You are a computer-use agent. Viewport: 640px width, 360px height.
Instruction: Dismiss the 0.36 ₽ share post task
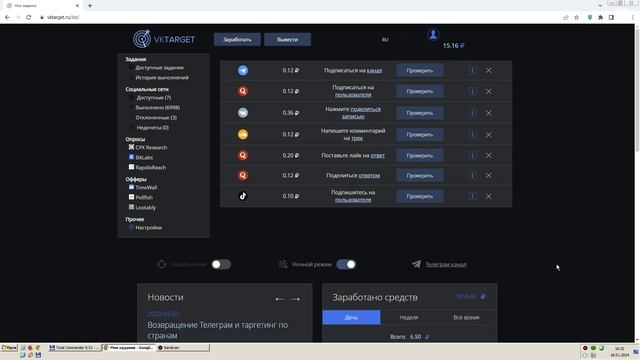click(x=489, y=113)
